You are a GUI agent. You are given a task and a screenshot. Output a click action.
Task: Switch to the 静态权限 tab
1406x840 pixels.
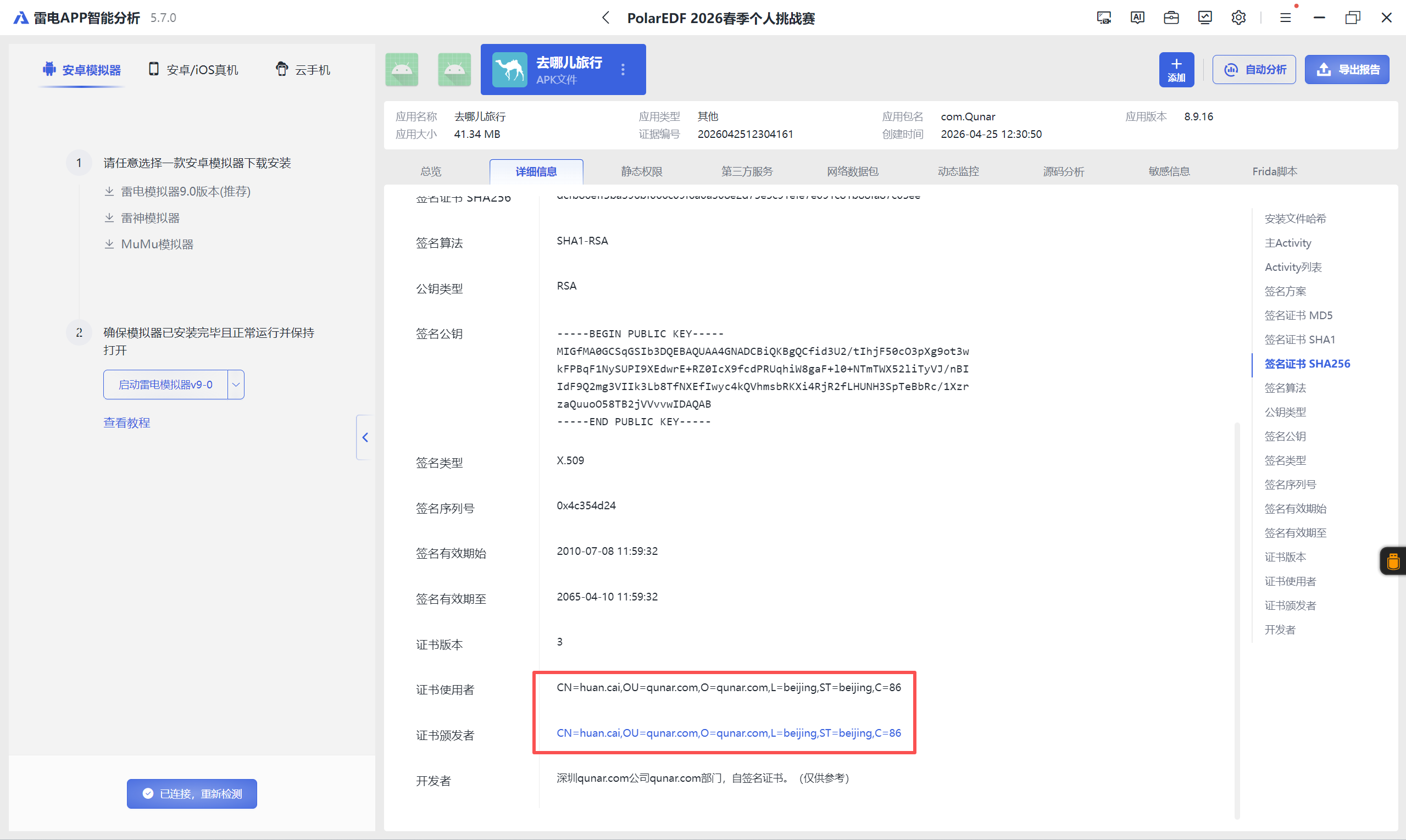(x=641, y=171)
